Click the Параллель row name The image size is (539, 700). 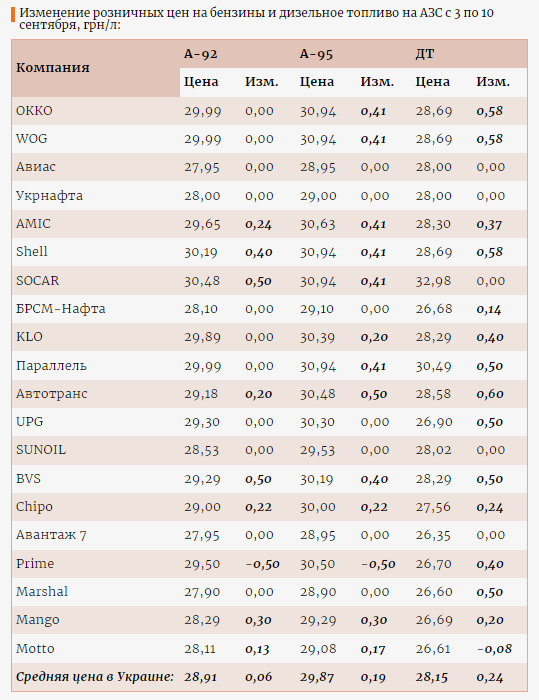click(x=51, y=366)
